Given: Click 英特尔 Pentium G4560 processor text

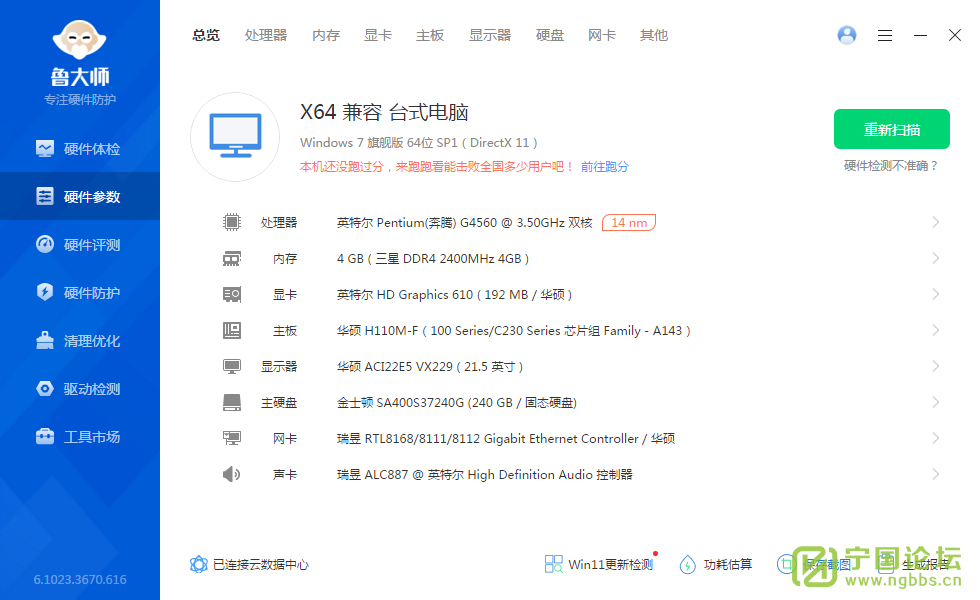Looking at the screenshot, I should 464,222.
